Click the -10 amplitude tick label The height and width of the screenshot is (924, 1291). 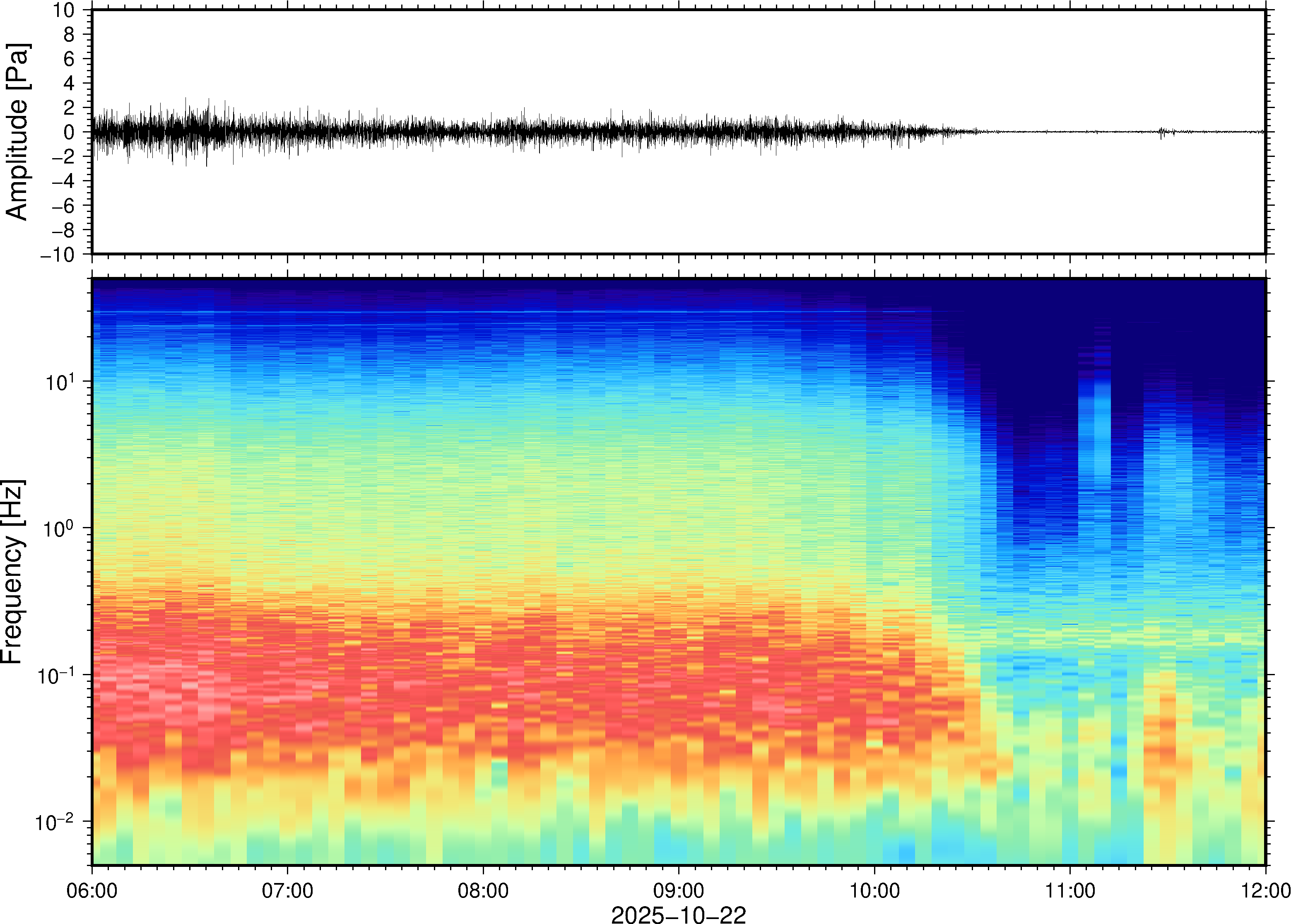coord(57,254)
